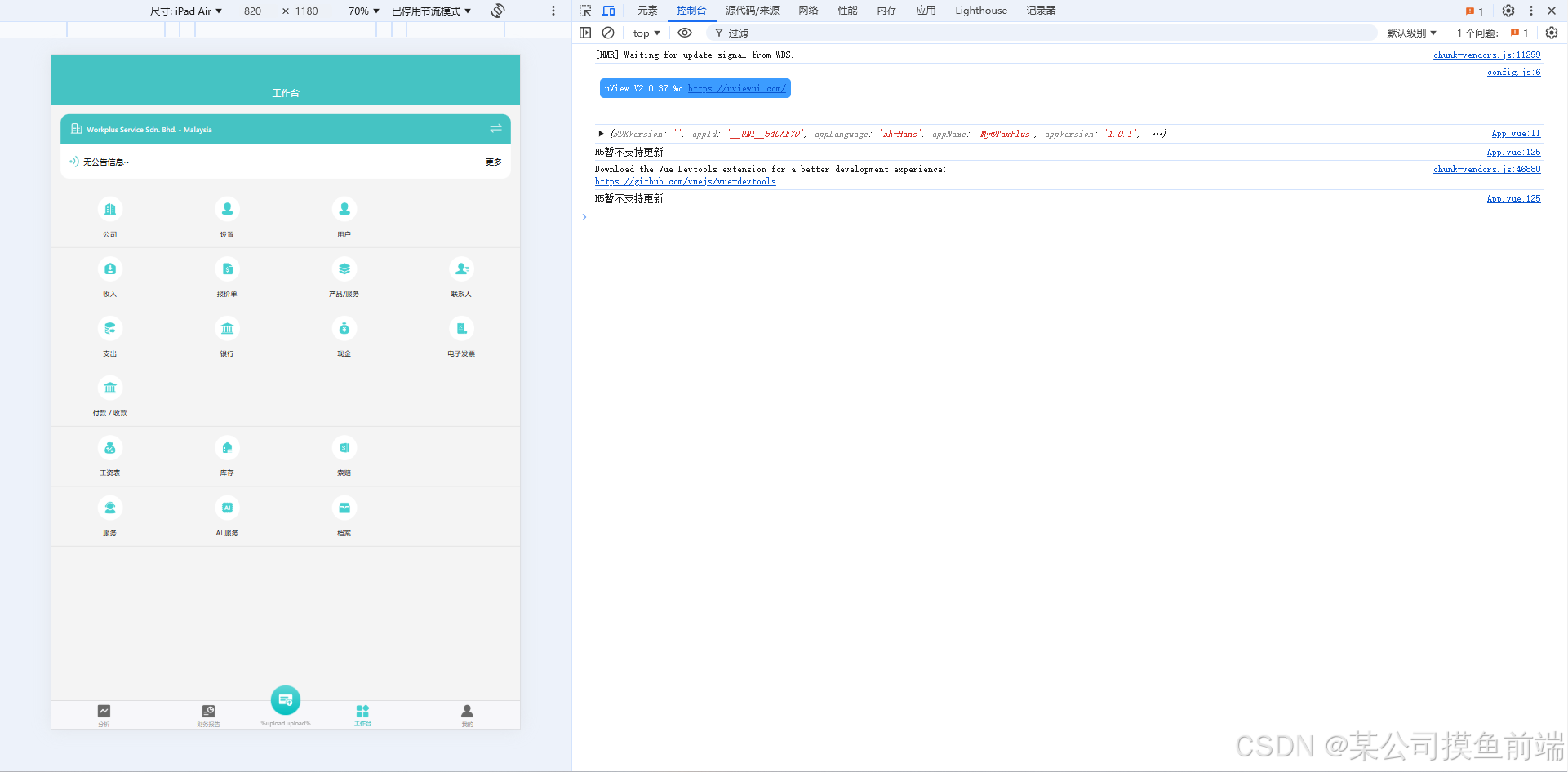Open the AI 服务 icon
The image size is (1568, 772).
pyautogui.click(x=227, y=508)
